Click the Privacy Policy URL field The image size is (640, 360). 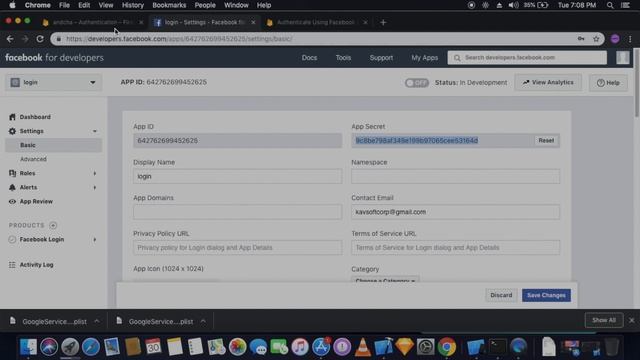click(x=238, y=247)
